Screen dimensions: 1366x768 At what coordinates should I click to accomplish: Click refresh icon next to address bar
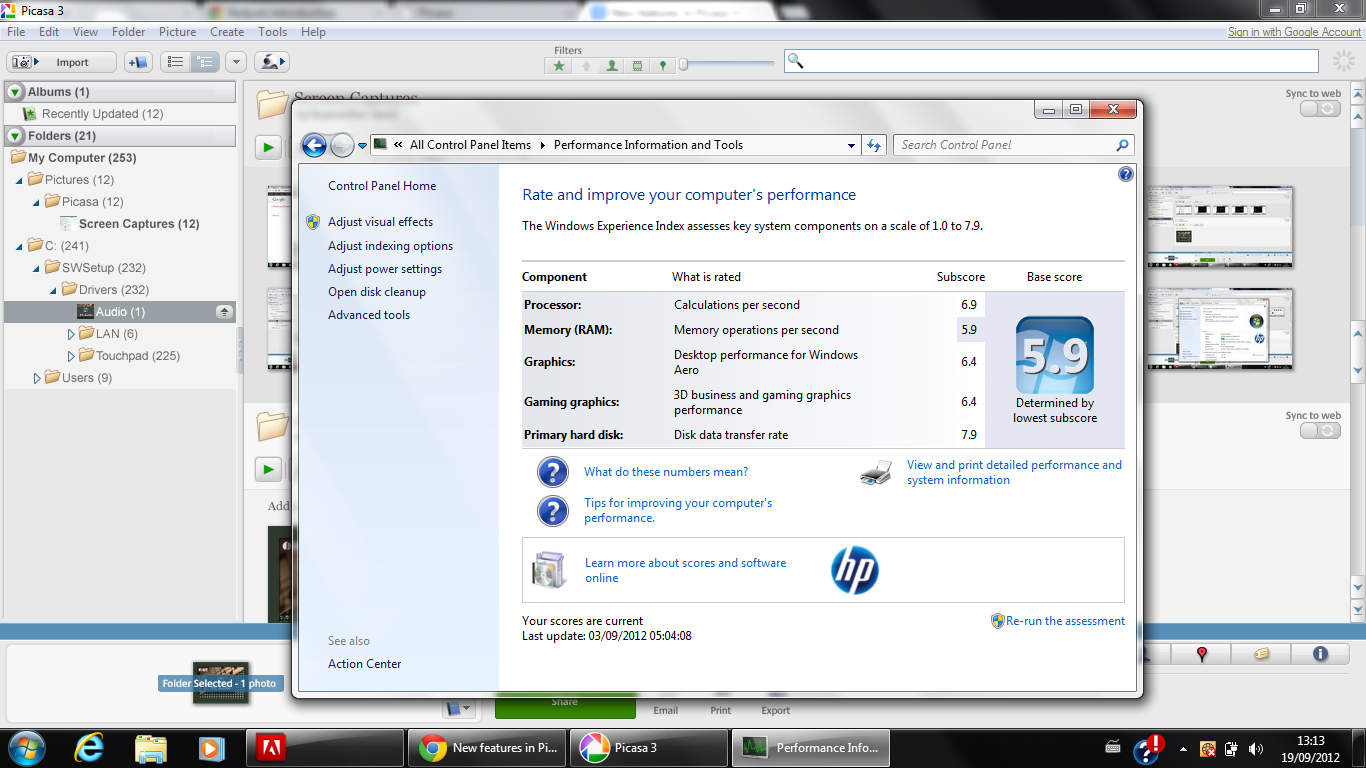[874, 145]
